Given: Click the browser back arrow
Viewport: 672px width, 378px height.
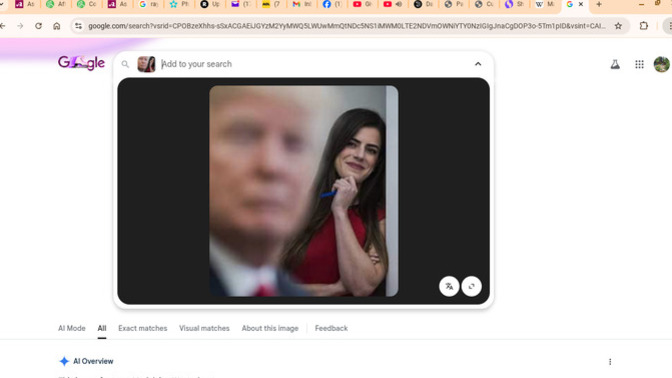Looking at the screenshot, I should [x=3, y=26].
